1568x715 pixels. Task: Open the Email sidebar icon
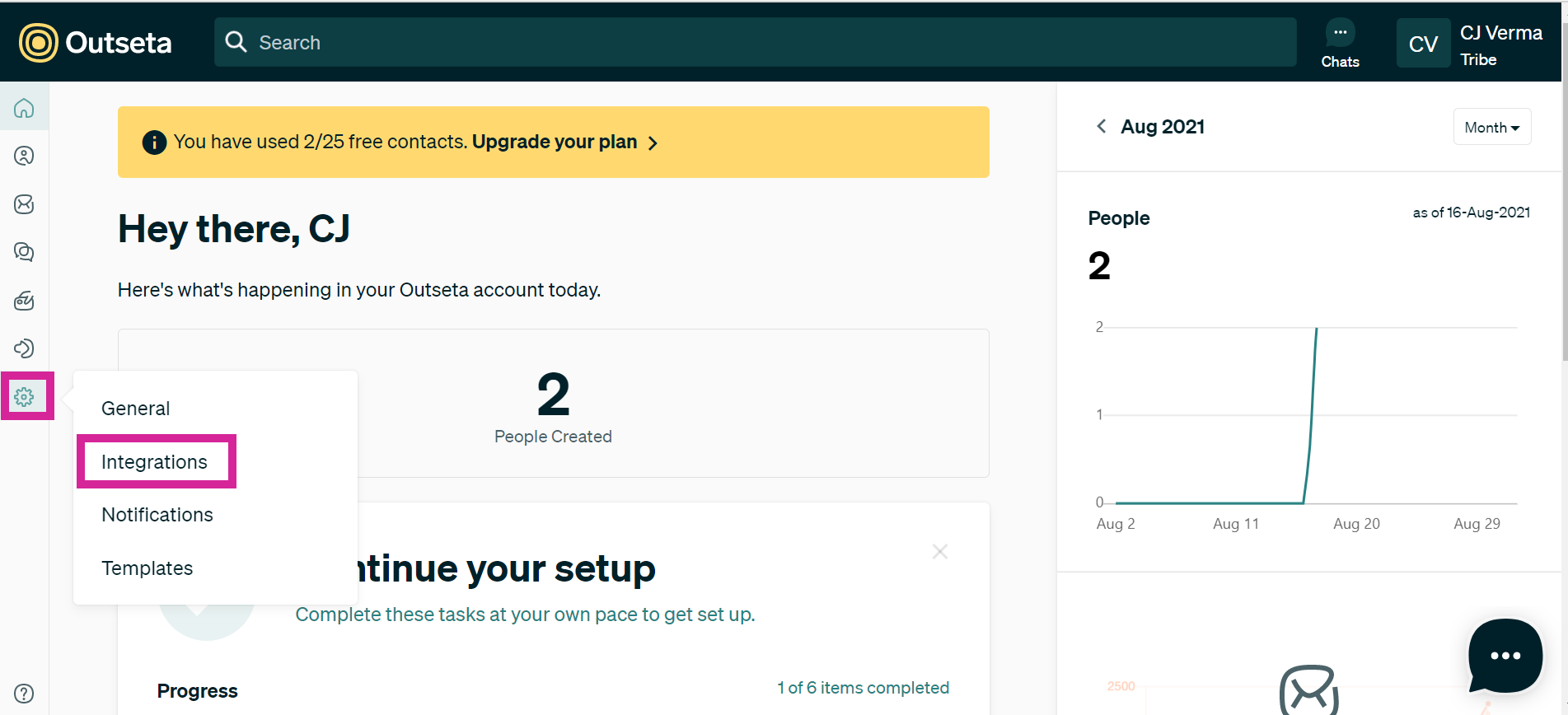(24, 204)
